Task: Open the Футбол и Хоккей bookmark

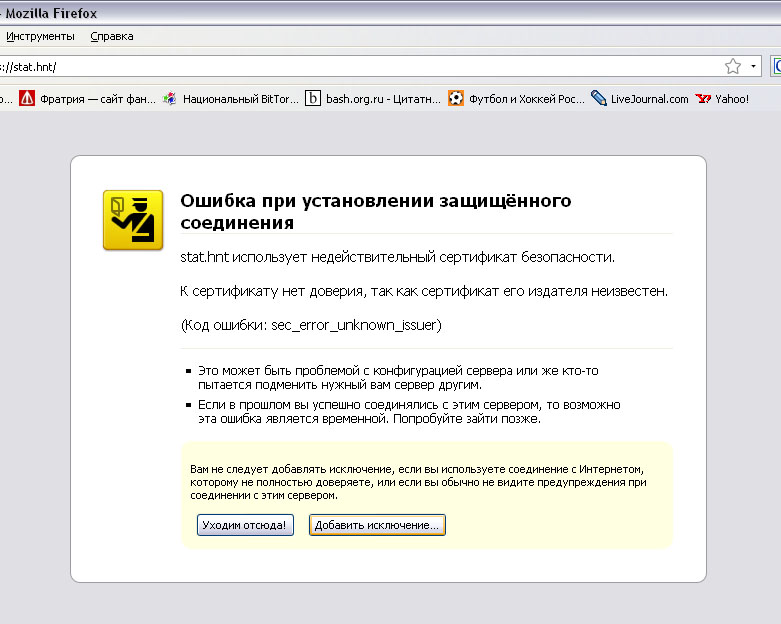Action: pos(516,99)
